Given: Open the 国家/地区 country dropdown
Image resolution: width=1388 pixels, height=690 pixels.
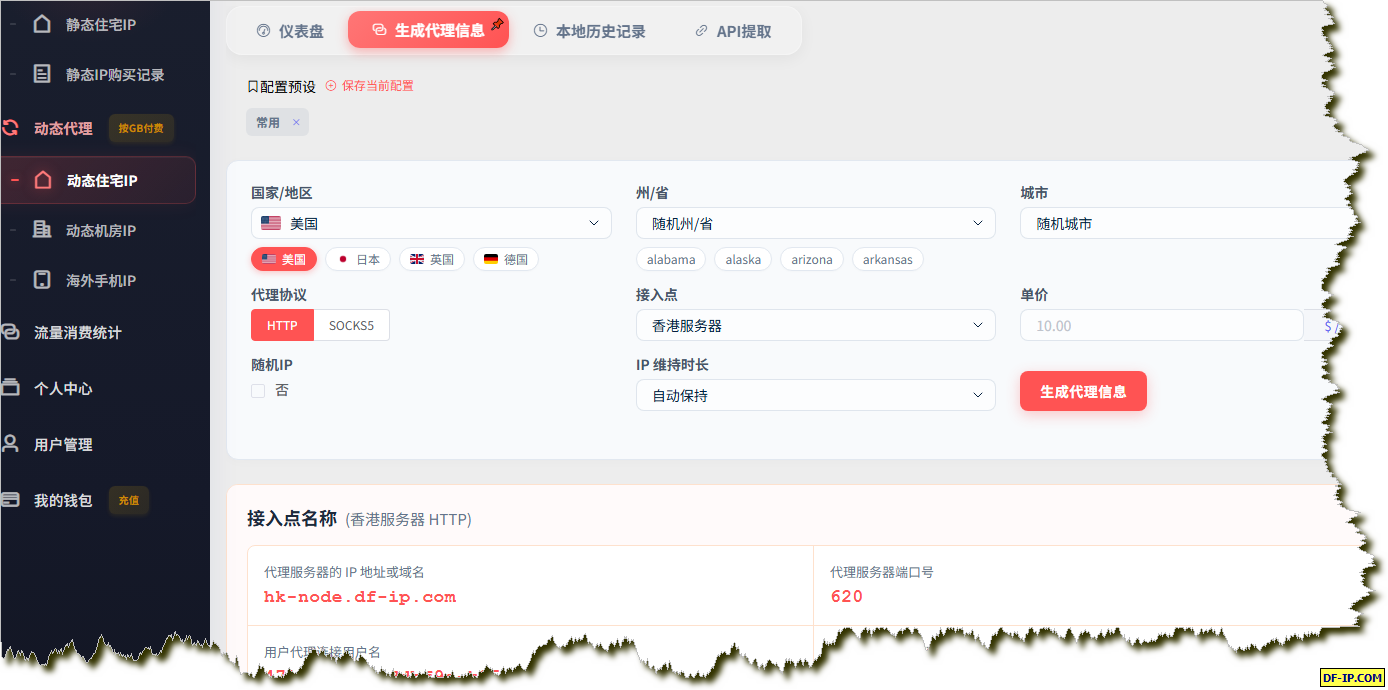Looking at the screenshot, I should 431,223.
